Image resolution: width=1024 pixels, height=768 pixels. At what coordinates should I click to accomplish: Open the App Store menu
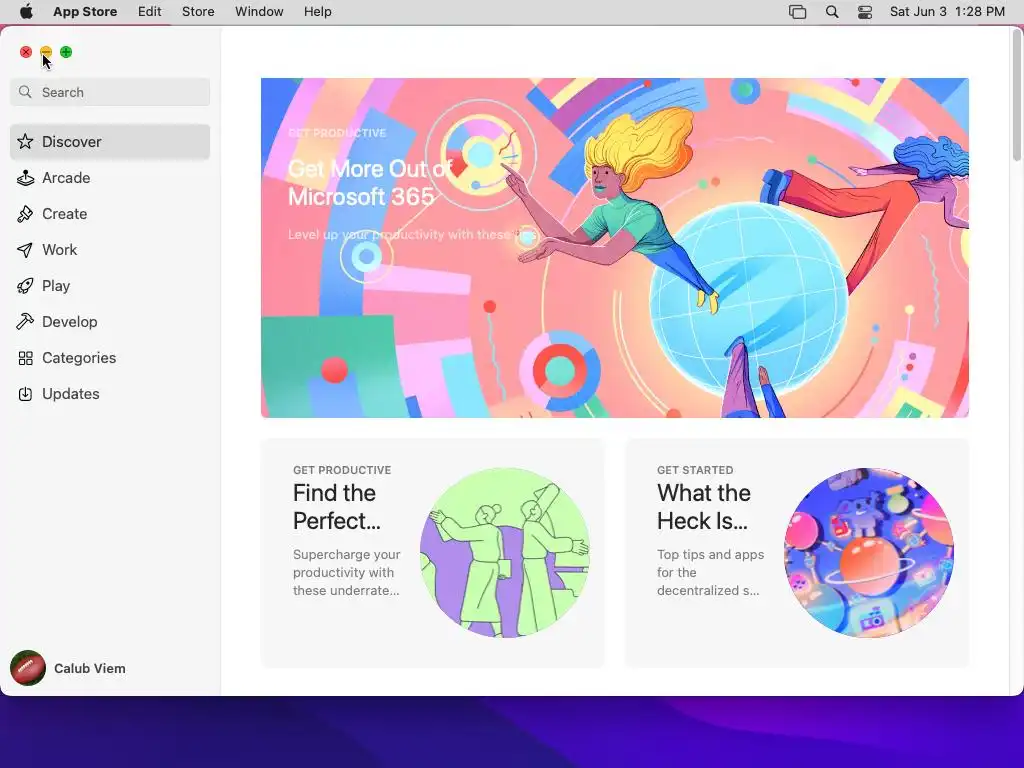pyautogui.click(x=85, y=12)
